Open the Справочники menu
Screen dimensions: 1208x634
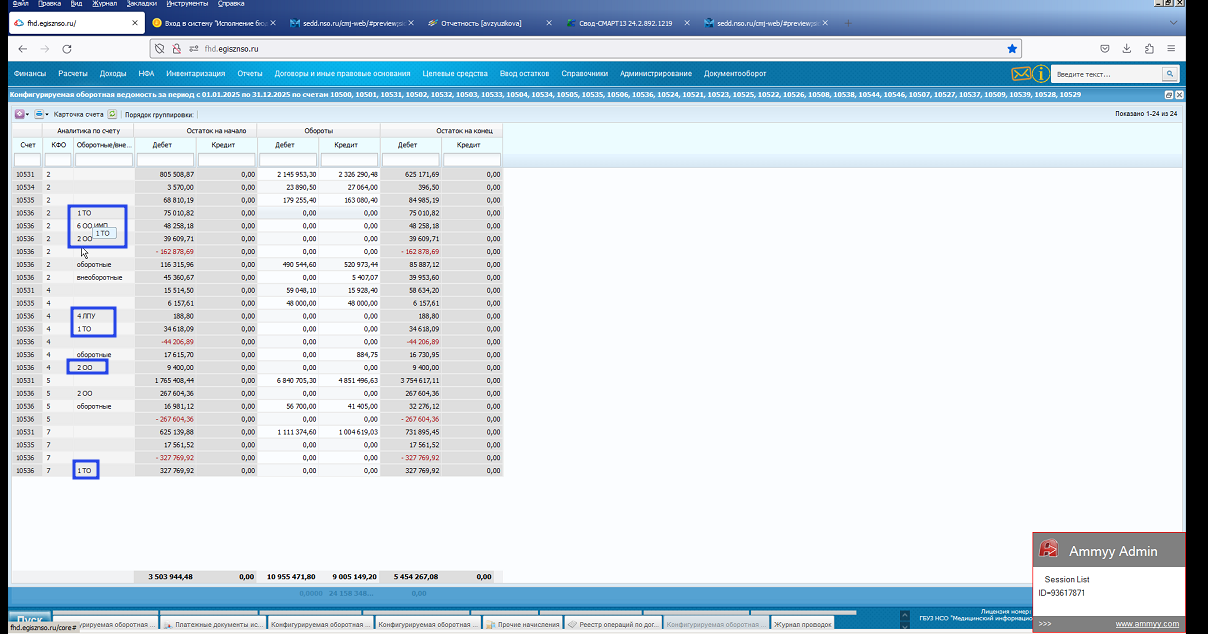coord(585,74)
